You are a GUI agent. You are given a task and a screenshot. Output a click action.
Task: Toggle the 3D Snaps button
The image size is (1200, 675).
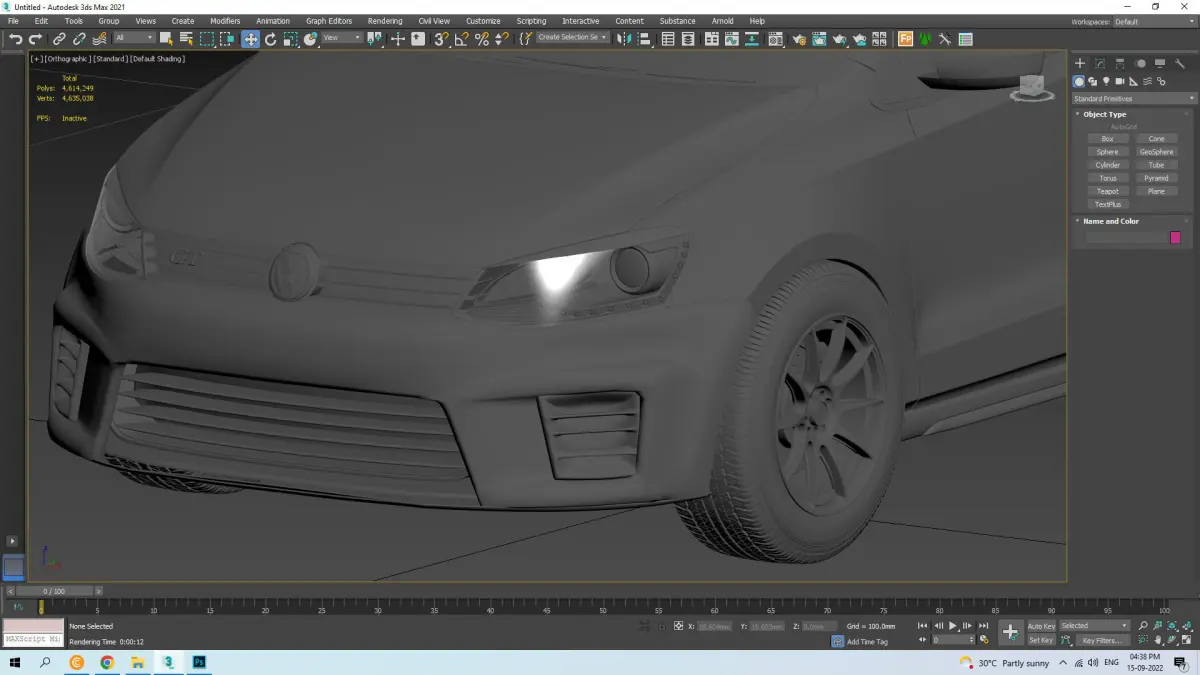441,39
